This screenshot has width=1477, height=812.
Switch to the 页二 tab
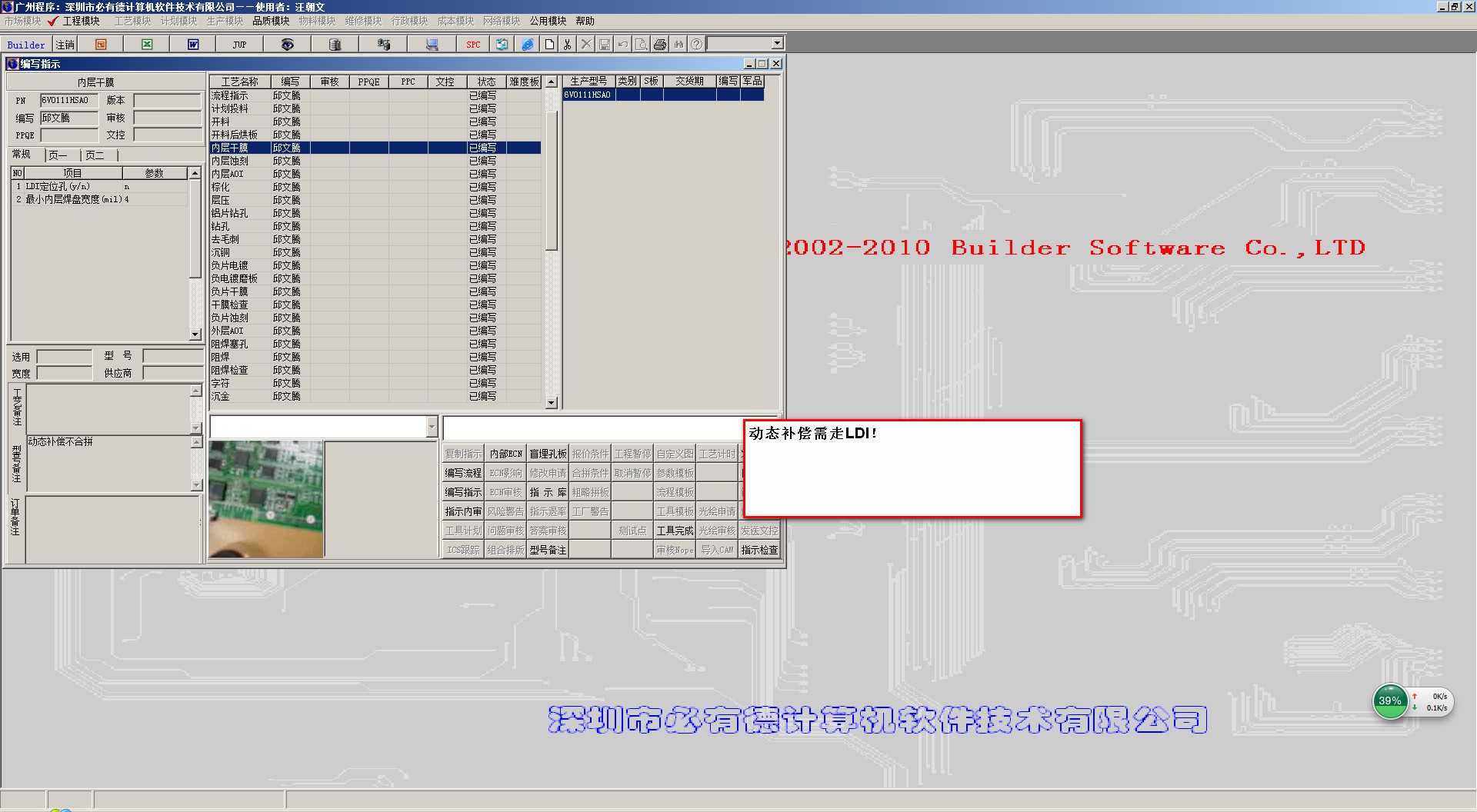pyautogui.click(x=95, y=155)
